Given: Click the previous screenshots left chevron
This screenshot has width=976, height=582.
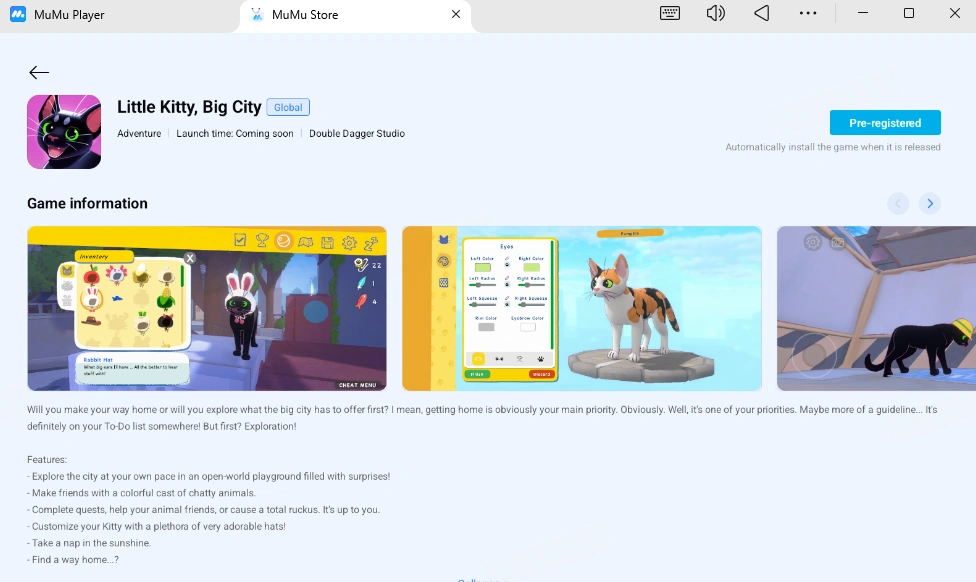Looking at the screenshot, I should tap(898, 204).
